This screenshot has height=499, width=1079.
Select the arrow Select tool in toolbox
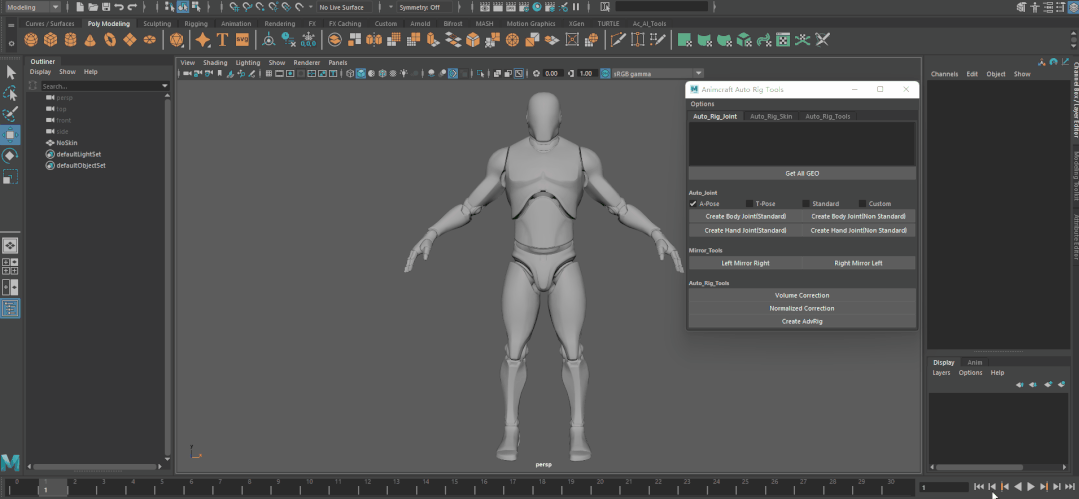coord(10,72)
